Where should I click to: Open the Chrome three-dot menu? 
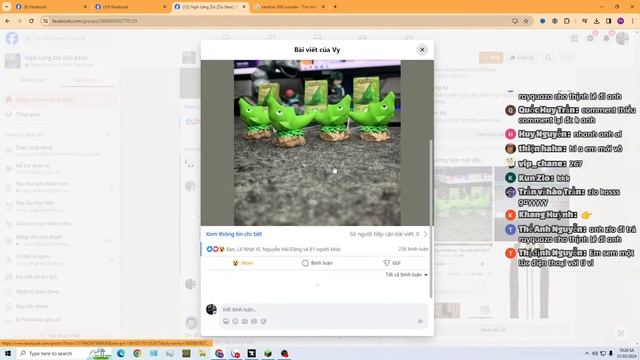pos(633,21)
